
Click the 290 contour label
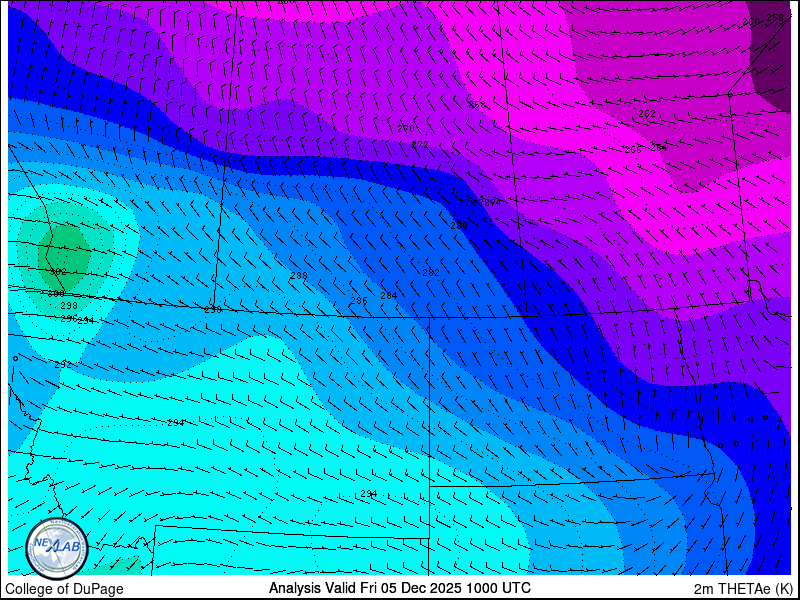click(x=212, y=310)
